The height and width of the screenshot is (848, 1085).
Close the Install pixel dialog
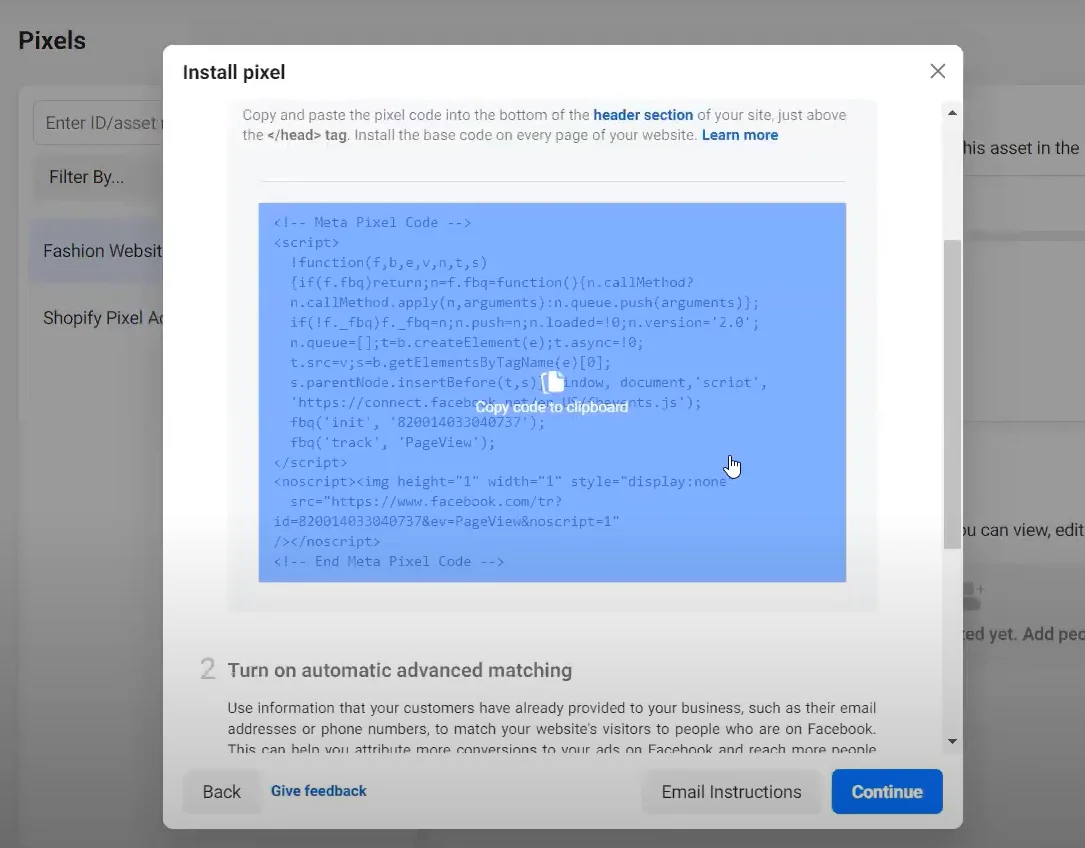pyautogui.click(x=938, y=71)
